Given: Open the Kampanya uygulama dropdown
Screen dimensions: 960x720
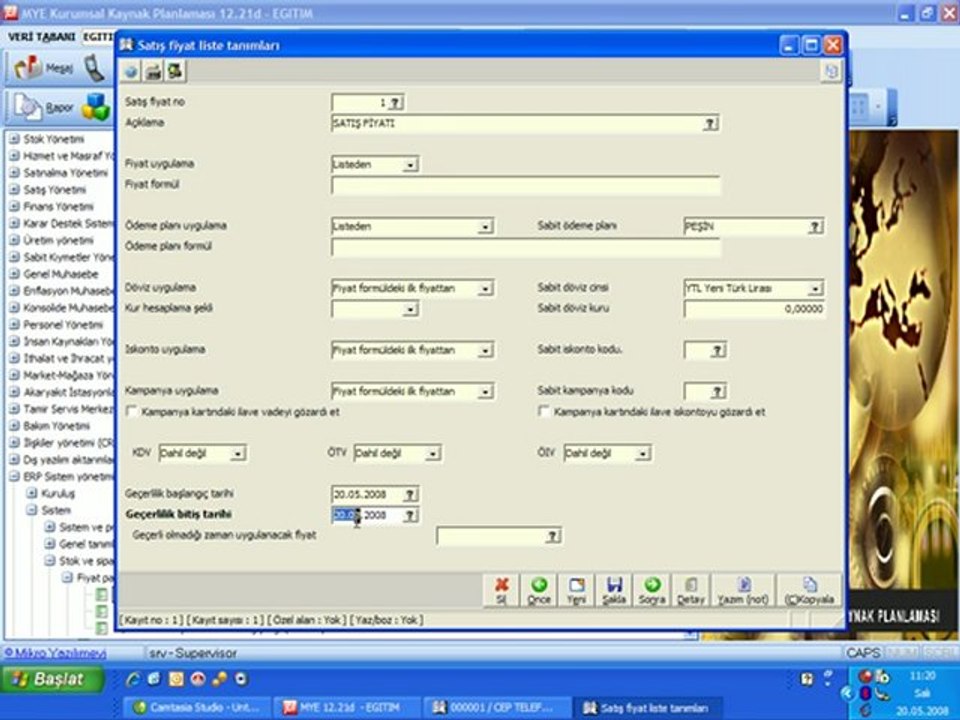Looking at the screenshot, I should point(485,391).
